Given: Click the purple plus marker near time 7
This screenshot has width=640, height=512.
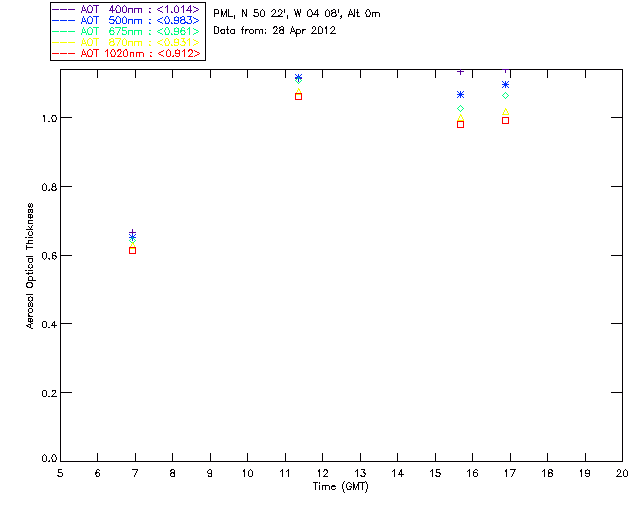Looking at the screenshot, I should [x=132, y=232].
